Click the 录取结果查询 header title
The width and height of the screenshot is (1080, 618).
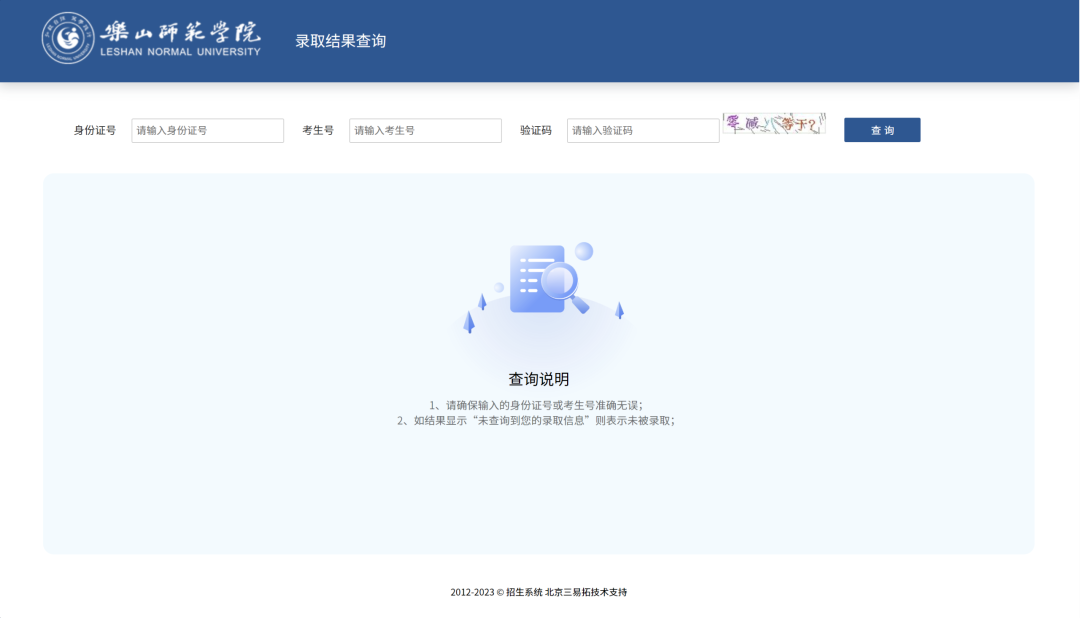click(341, 41)
